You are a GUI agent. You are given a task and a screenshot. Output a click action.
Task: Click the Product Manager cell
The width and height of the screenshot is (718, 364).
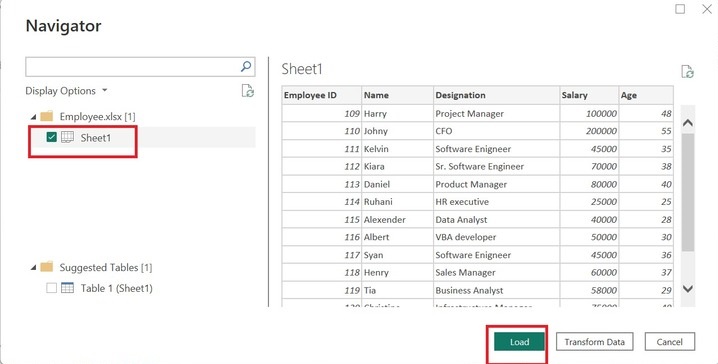(496, 184)
